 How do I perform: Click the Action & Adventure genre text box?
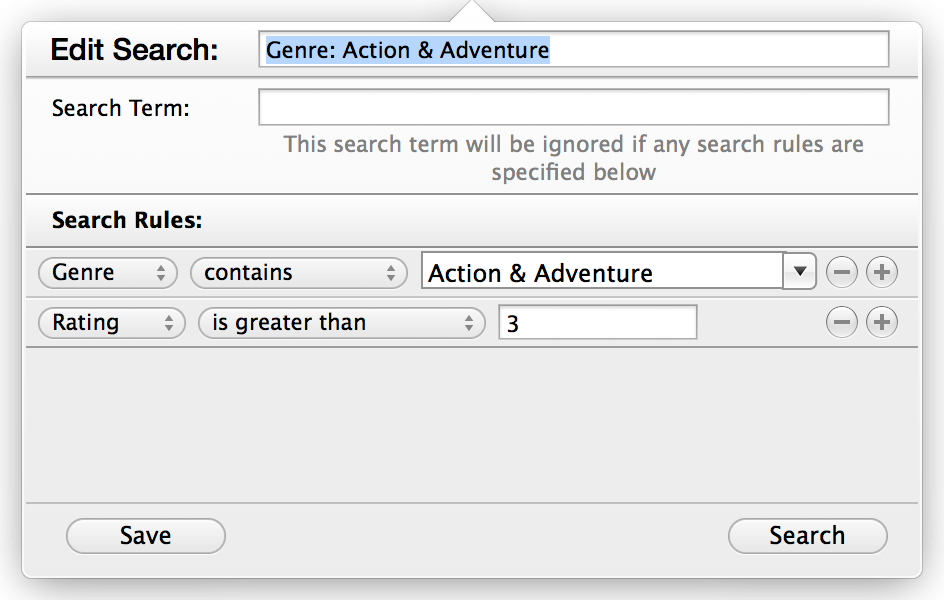[602, 272]
